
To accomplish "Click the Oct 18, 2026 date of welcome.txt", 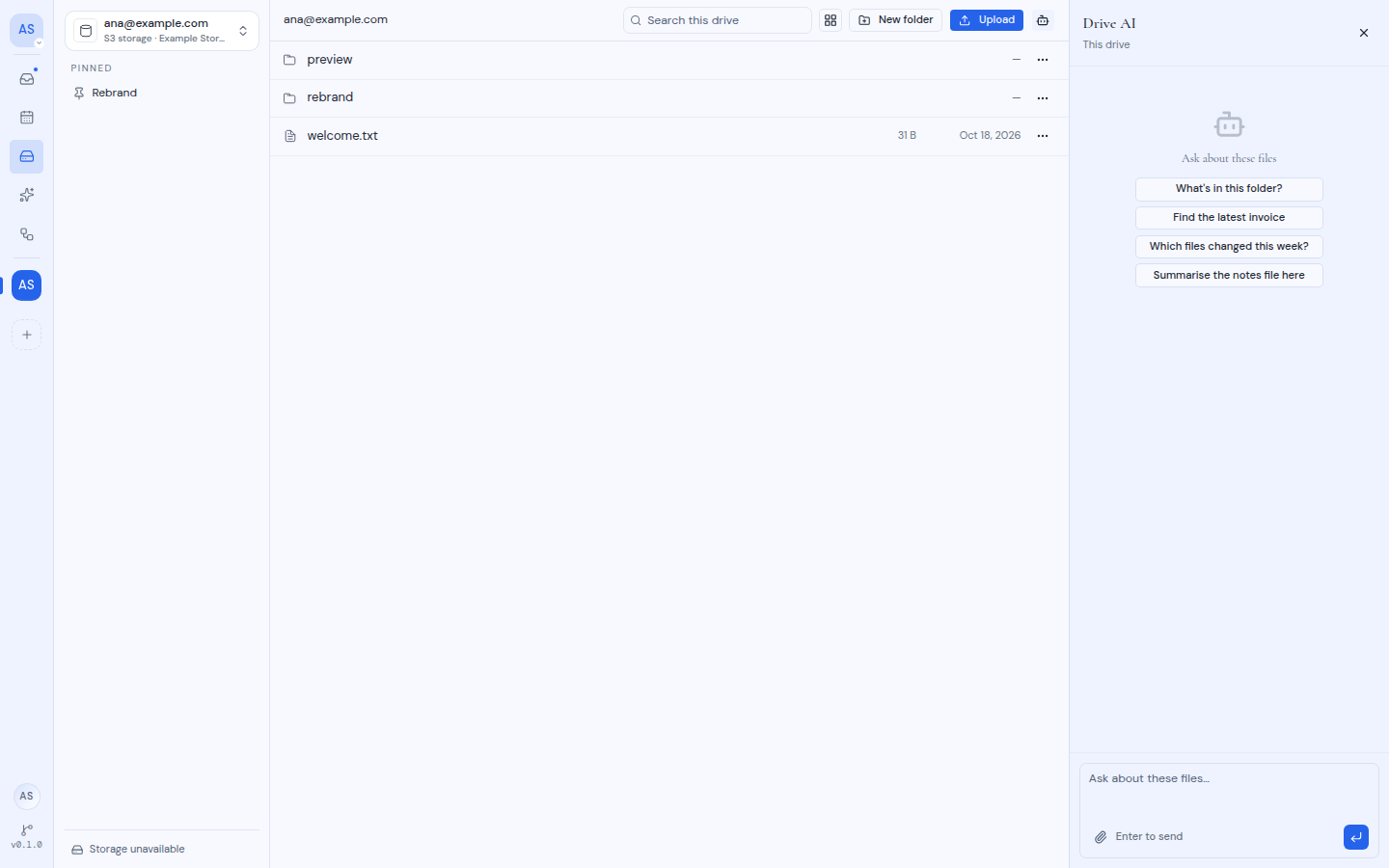I will (990, 136).
